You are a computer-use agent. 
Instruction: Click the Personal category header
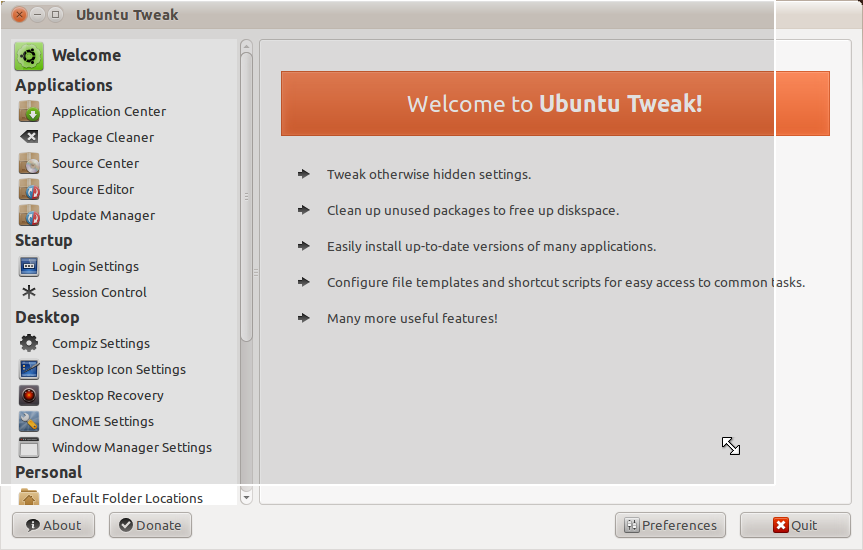pos(49,472)
